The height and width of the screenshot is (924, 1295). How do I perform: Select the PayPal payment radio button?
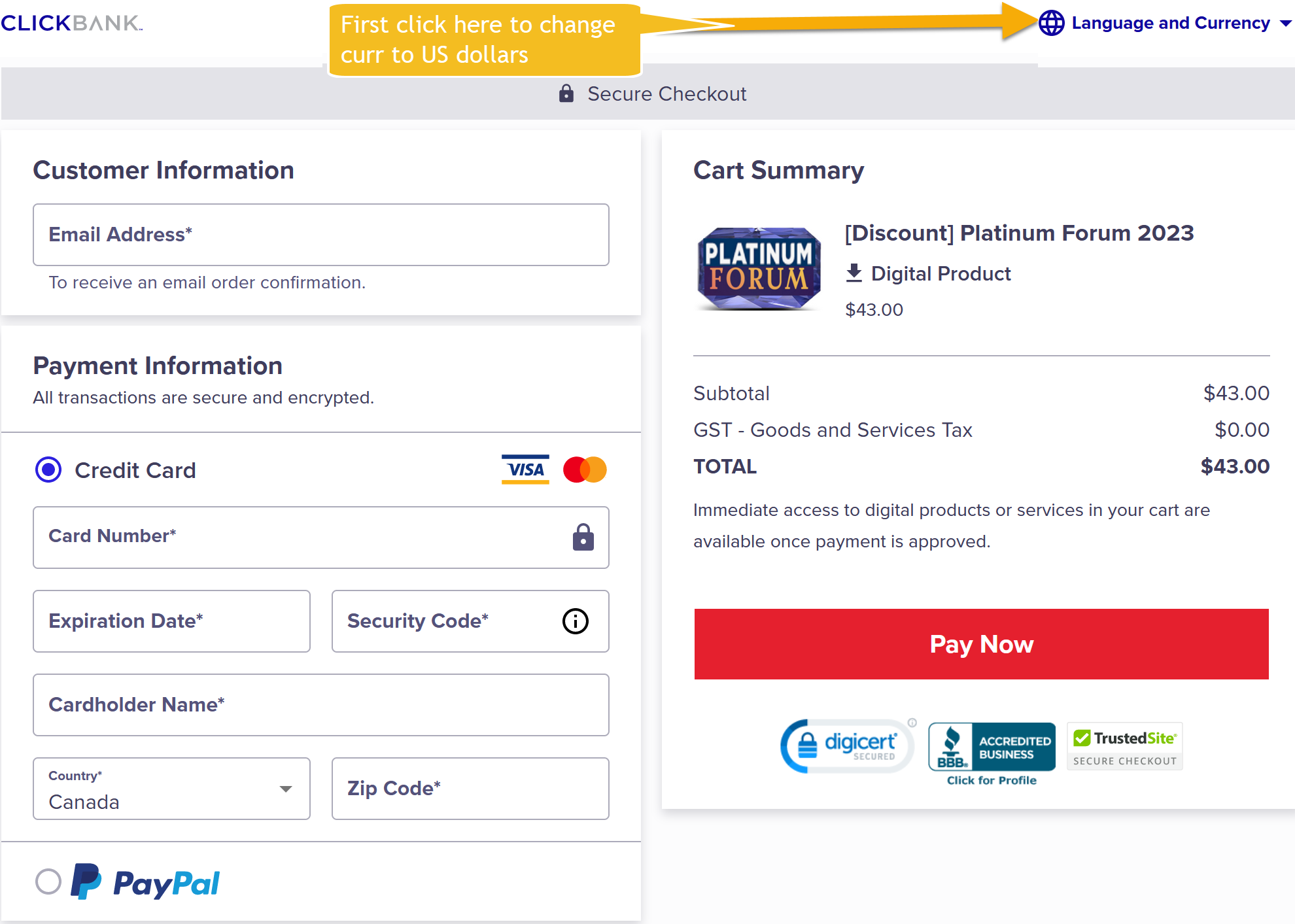tap(48, 881)
